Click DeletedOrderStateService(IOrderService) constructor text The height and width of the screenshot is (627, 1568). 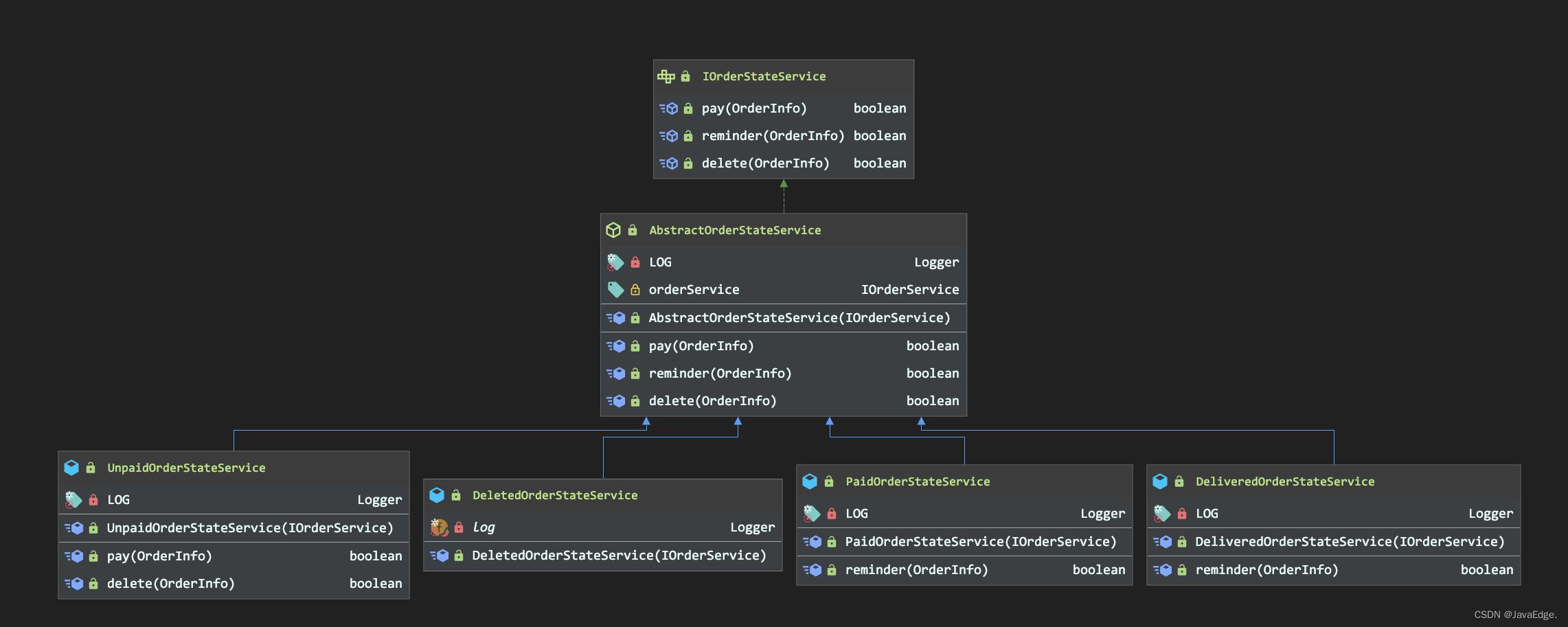point(619,556)
